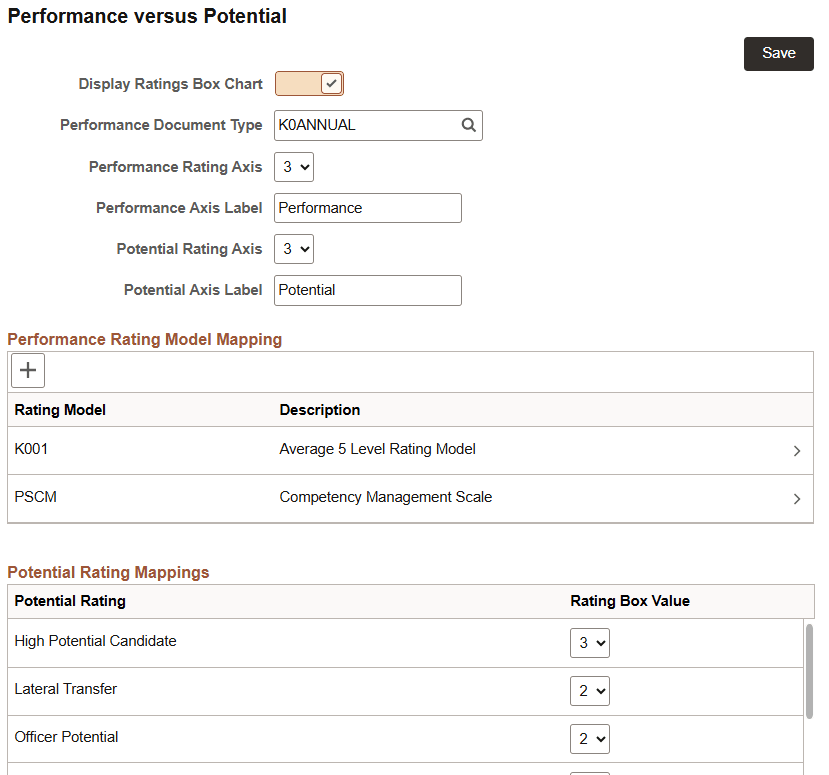Open rating box value for High Potential Candidate
829x775 pixels.
coord(589,643)
